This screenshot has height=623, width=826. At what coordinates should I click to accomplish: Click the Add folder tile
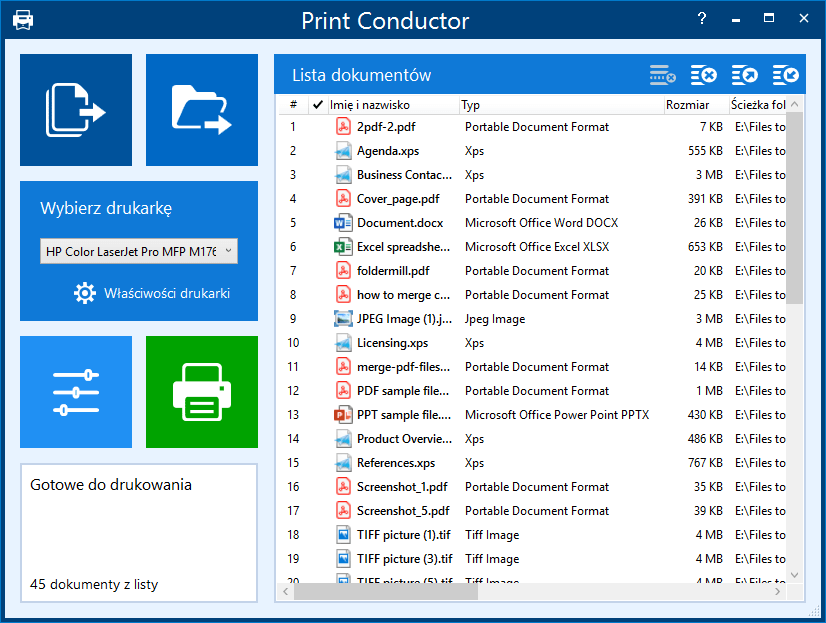202,110
